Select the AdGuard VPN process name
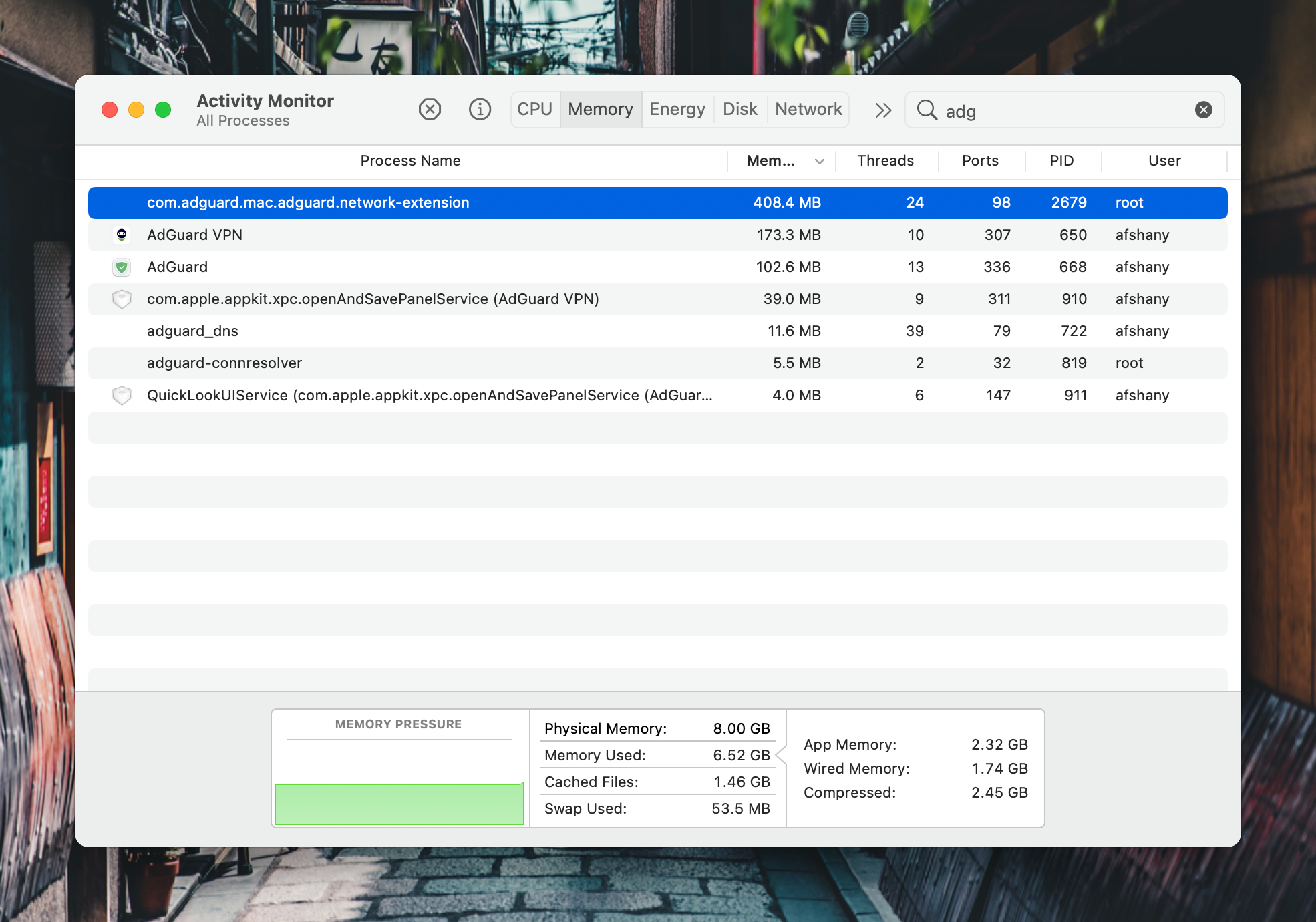 pos(194,235)
